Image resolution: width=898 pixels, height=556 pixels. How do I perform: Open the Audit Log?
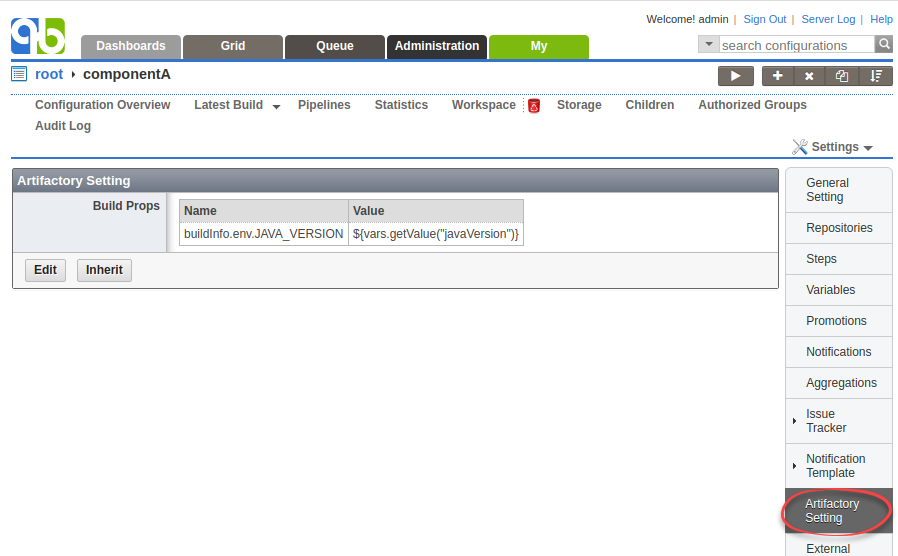[x=63, y=126]
